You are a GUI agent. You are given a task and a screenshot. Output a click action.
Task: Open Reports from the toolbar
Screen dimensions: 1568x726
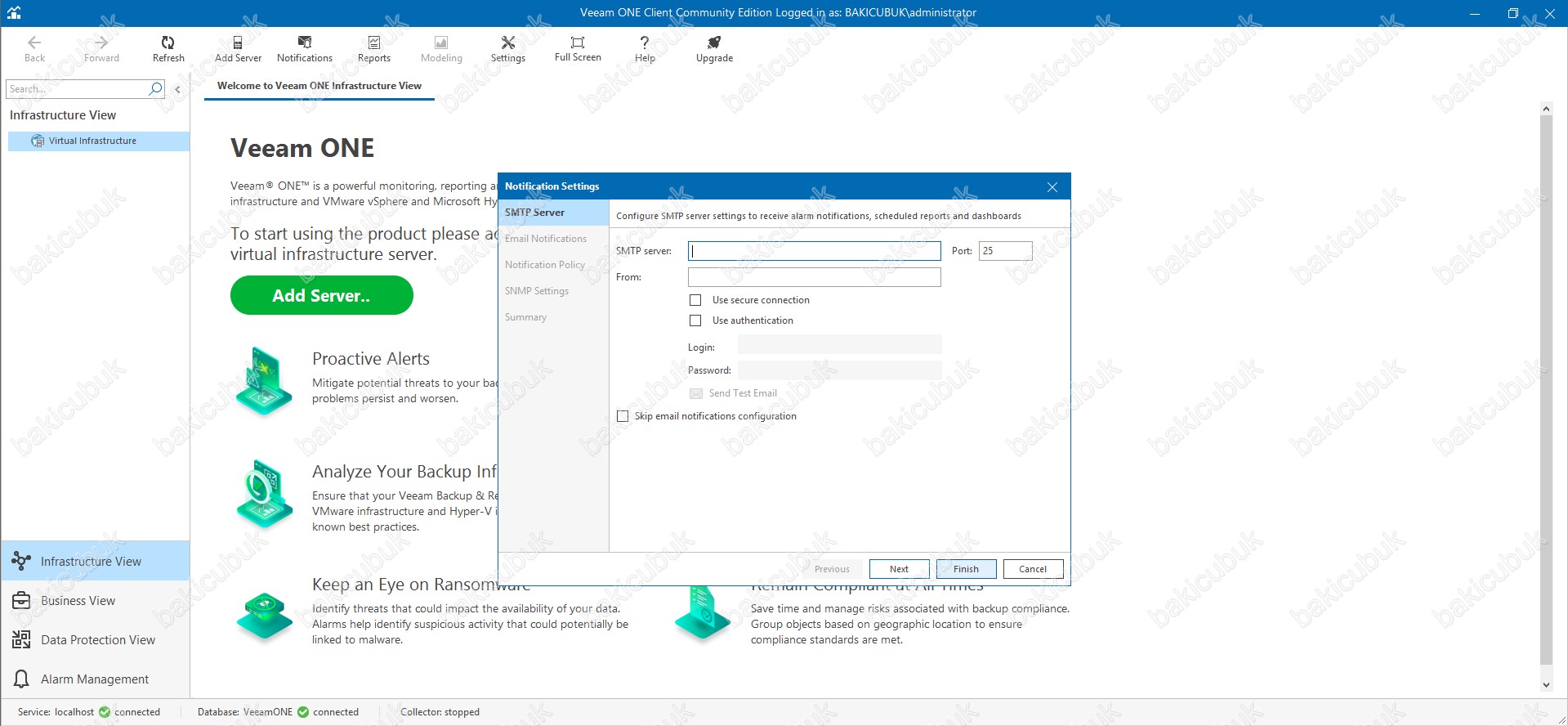(x=374, y=49)
